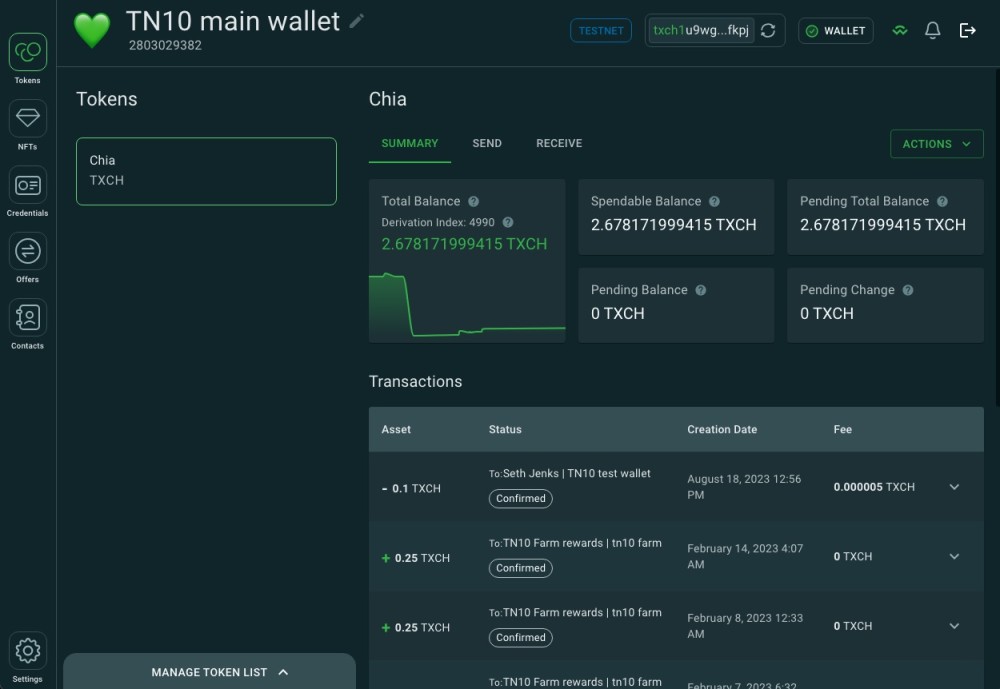Click the connection status wave icon
1000x689 pixels.
click(x=899, y=31)
